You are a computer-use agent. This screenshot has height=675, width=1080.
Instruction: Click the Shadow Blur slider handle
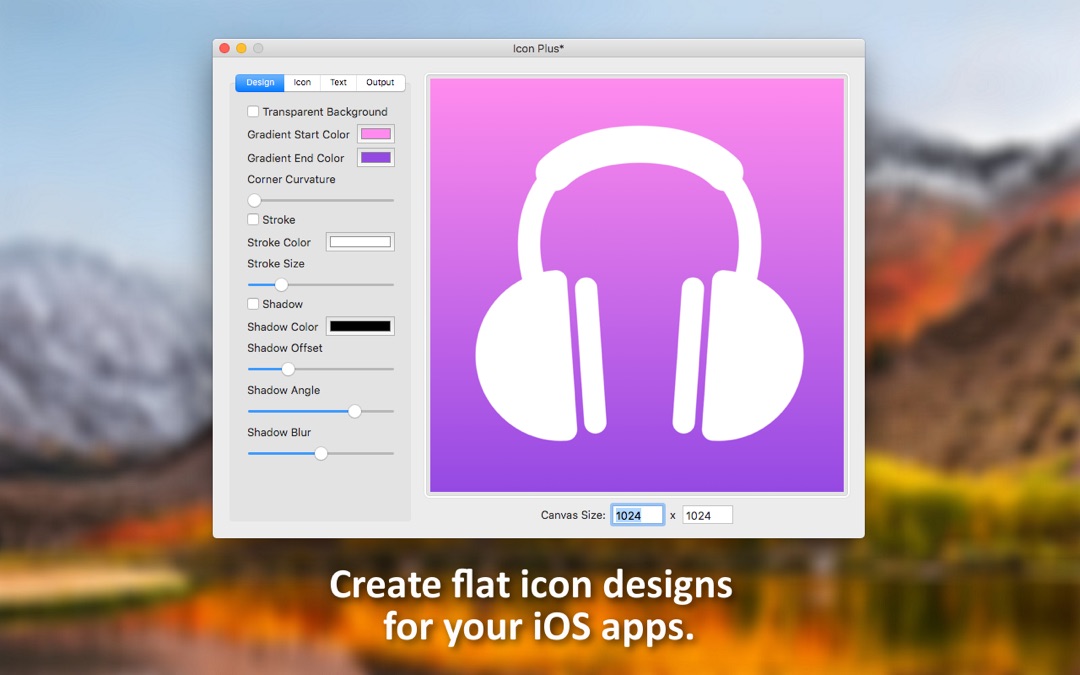pos(320,453)
